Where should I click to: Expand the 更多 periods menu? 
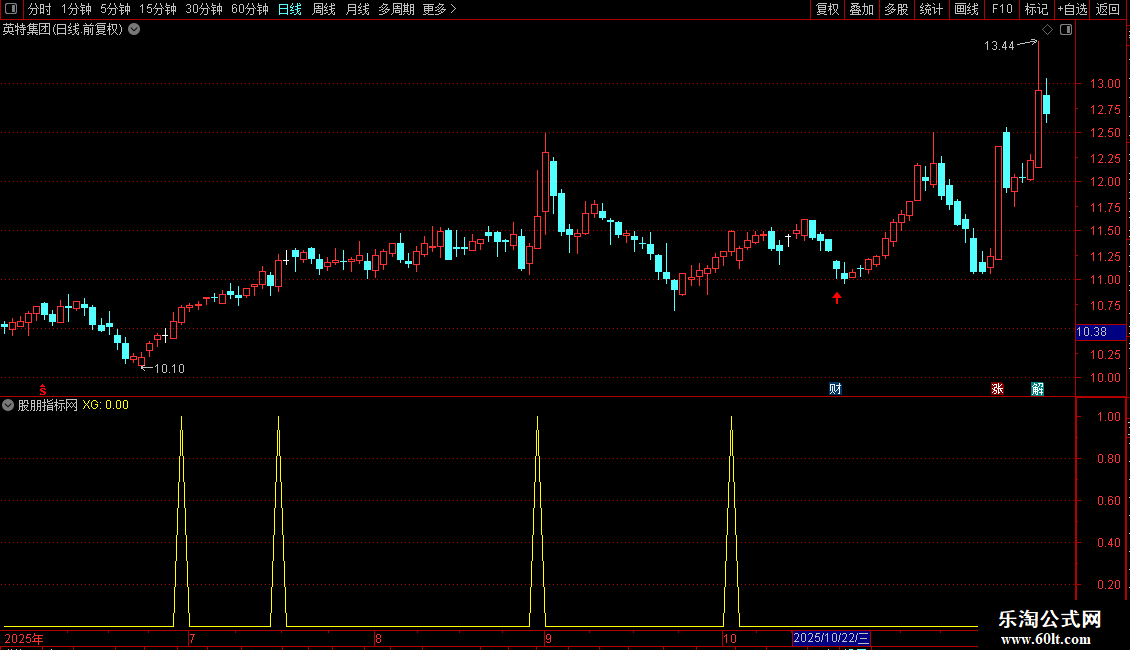[439, 9]
